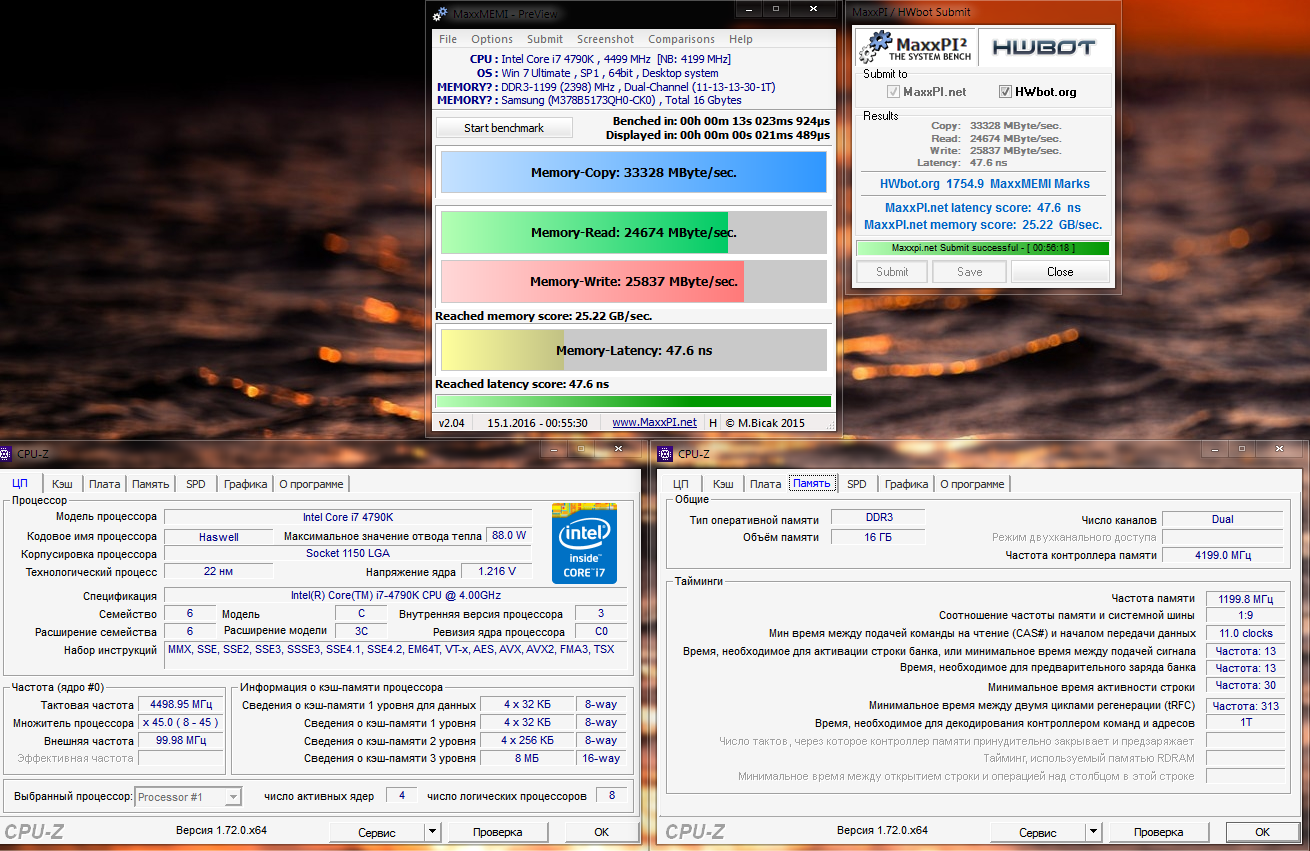The image size is (1310, 851).
Task: Click the HWBOT logo
Action: 1043,46
